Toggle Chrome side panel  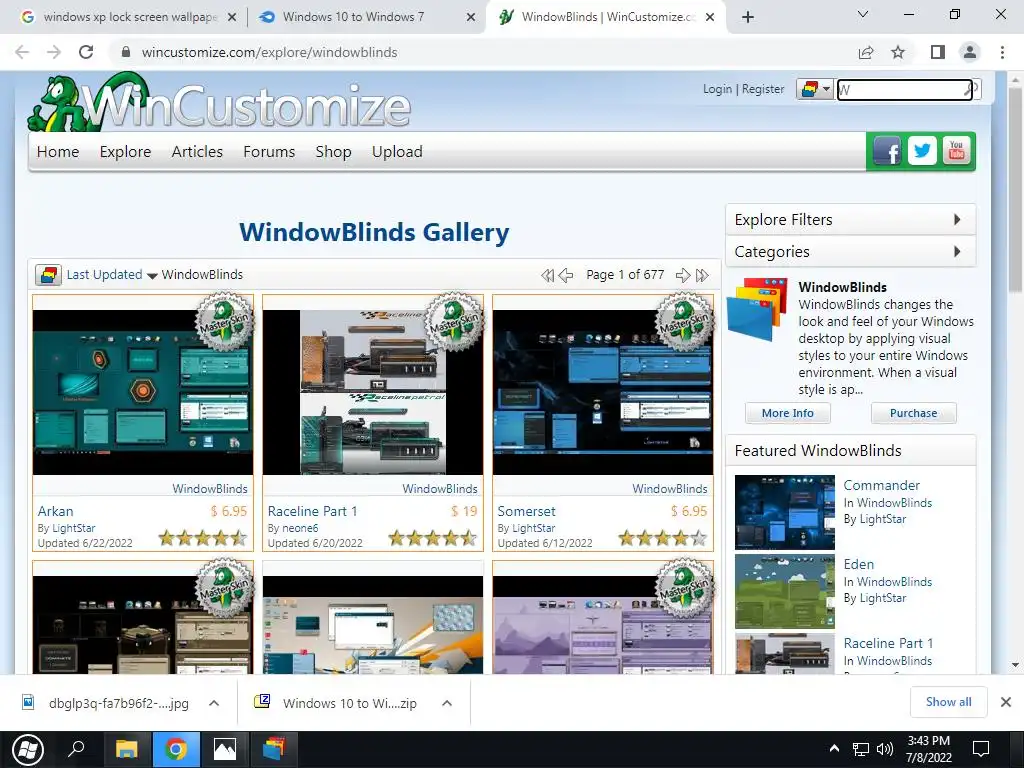pyautogui.click(x=938, y=52)
